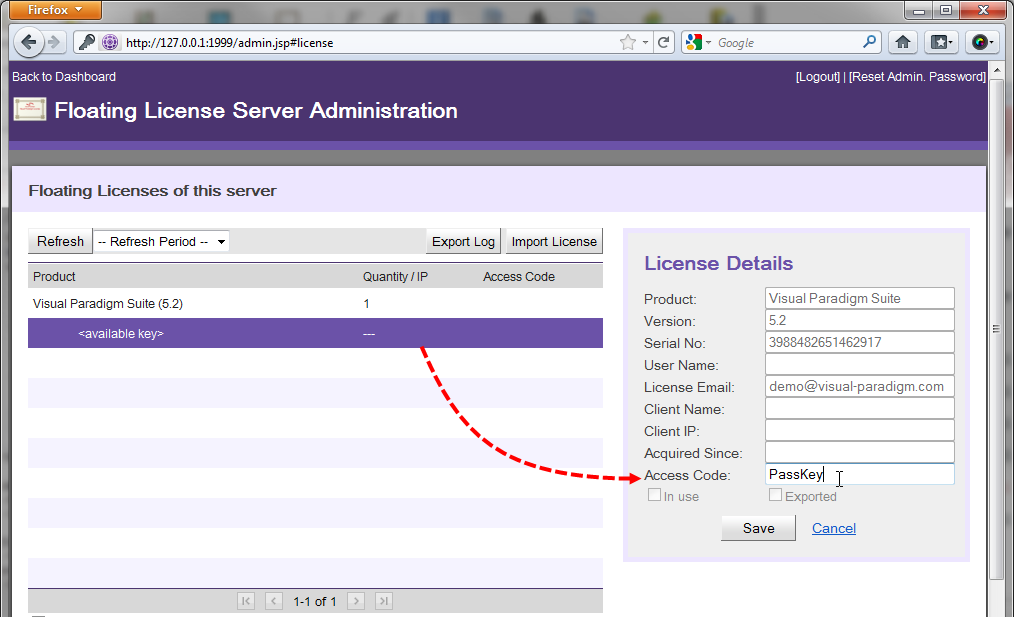Viewport: 1014px width, 617px height.
Task: Click Save in License Details
Action: pyautogui.click(x=758, y=528)
